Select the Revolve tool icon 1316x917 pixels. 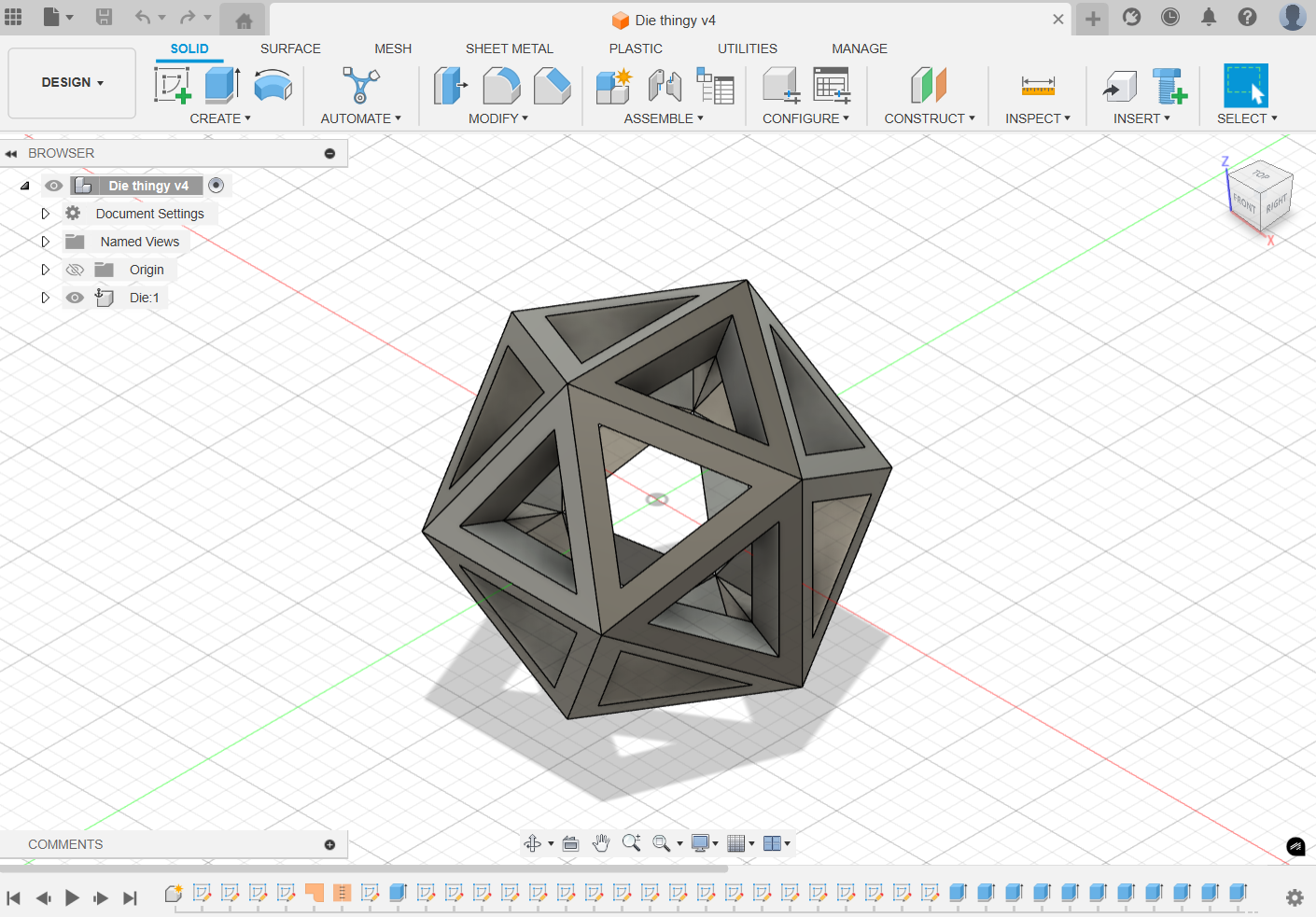[273, 86]
